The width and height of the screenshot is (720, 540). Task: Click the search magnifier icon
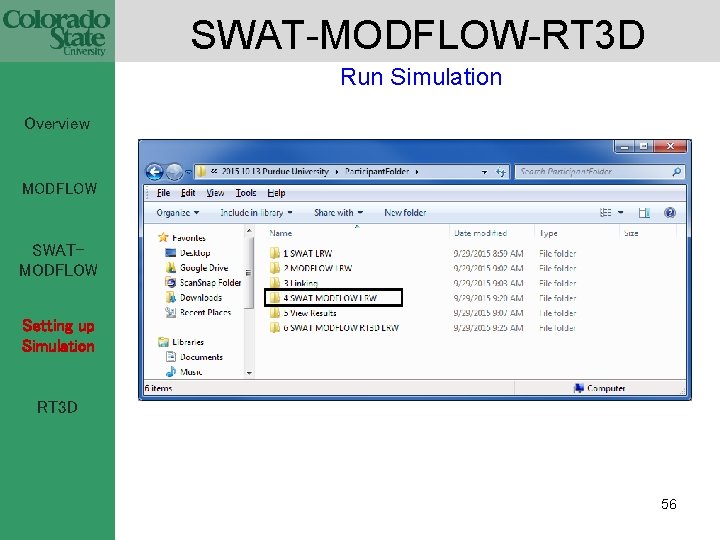[x=676, y=172]
